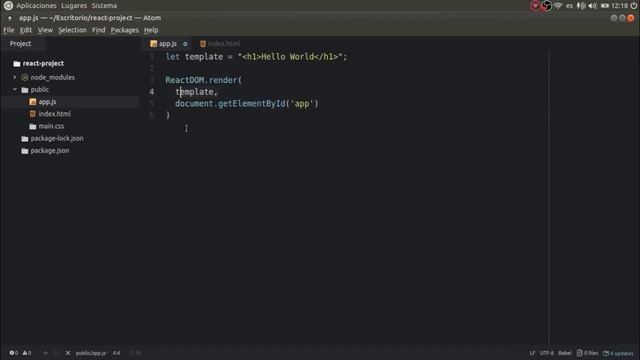Click the linter errors count icon
Image resolution: width=640 pixels, height=360 pixels.
(x=13, y=353)
